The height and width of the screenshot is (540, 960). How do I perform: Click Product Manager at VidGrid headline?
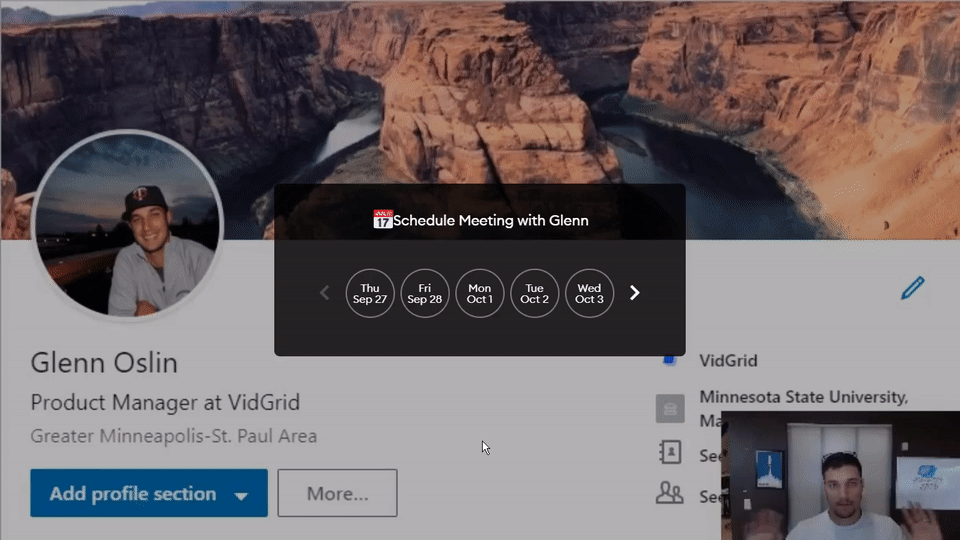point(165,403)
